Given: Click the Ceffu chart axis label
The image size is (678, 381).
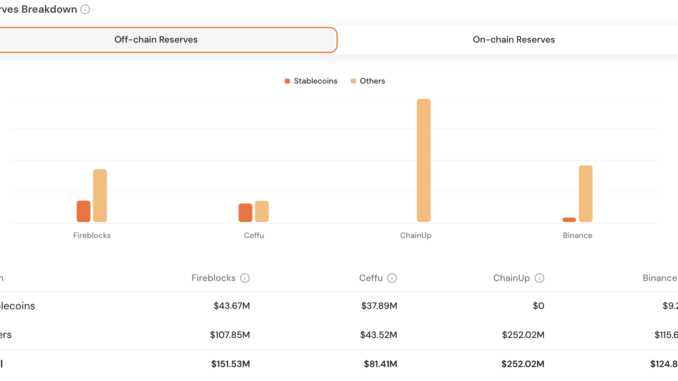Looking at the screenshot, I should coord(254,235).
